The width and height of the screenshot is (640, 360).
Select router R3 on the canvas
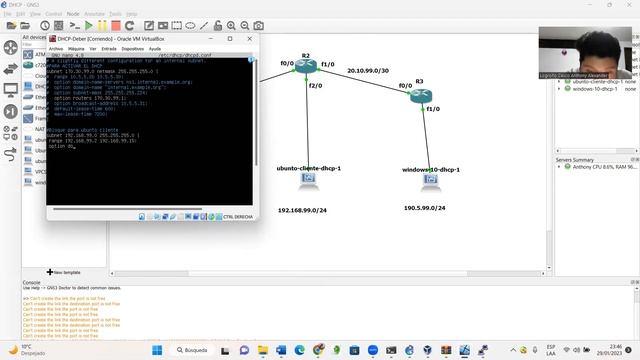click(421, 96)
